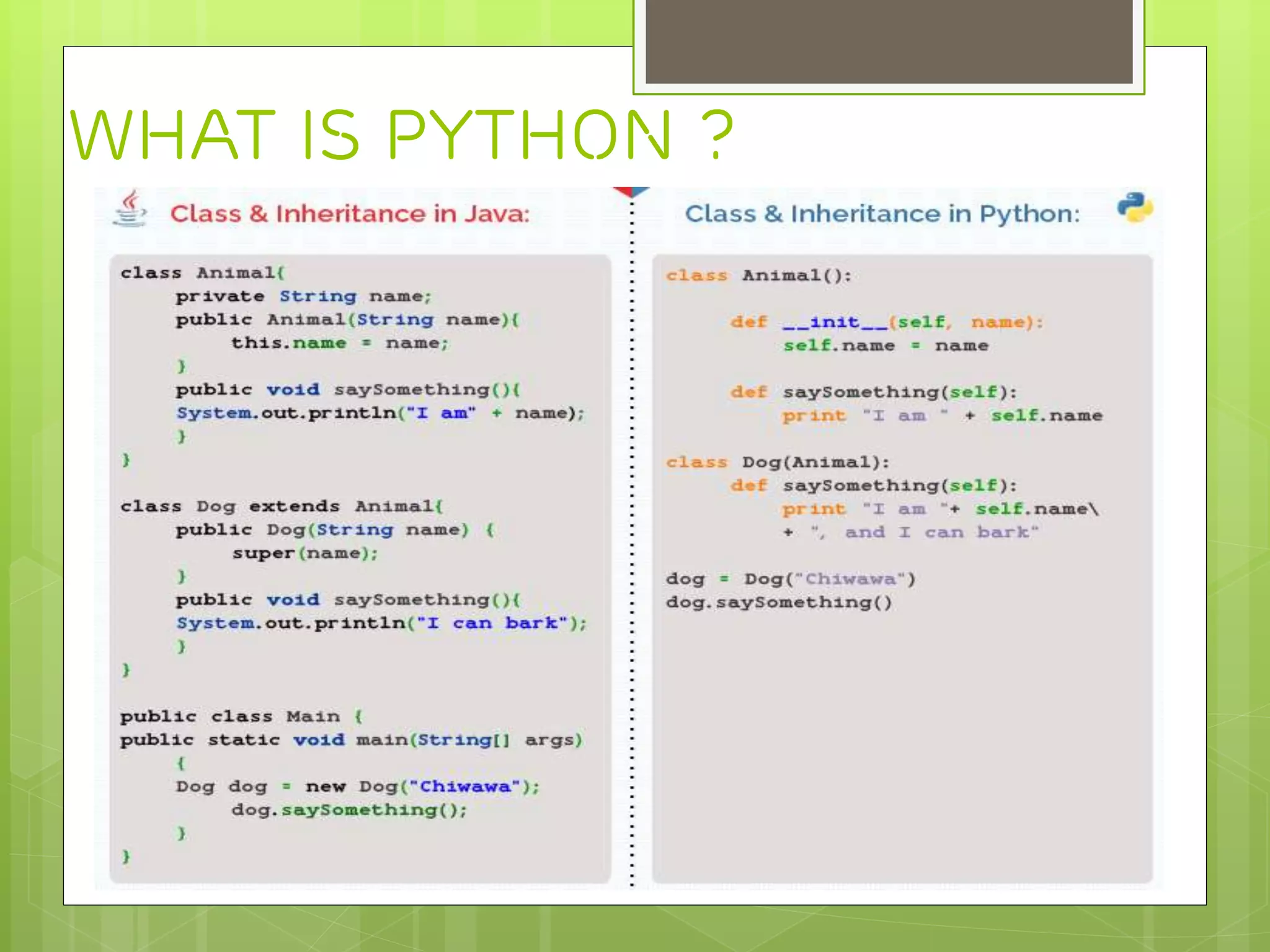This screenshot has height=952, width=1270.
Task: Click the 'Class & Inheritance in Python:' heading
Action: tap(882, 214)
